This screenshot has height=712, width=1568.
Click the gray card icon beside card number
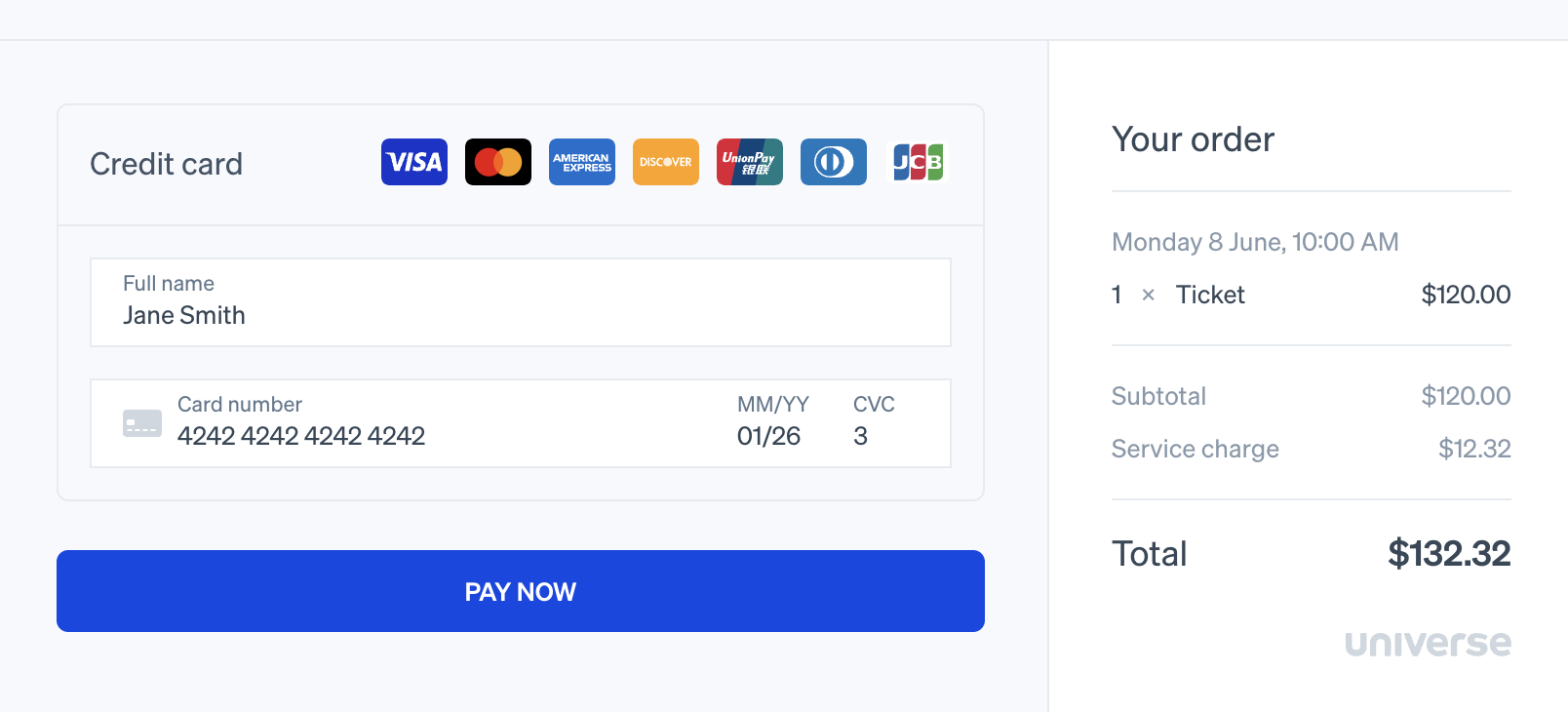click(x=142, y=423)
